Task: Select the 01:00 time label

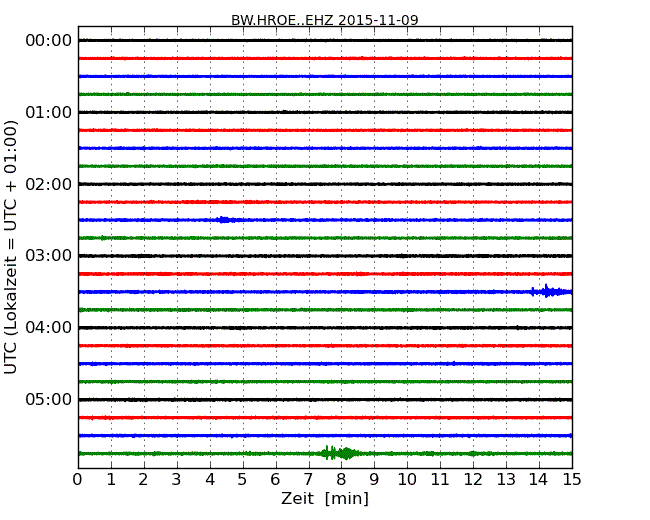Action: pos(49,112)
